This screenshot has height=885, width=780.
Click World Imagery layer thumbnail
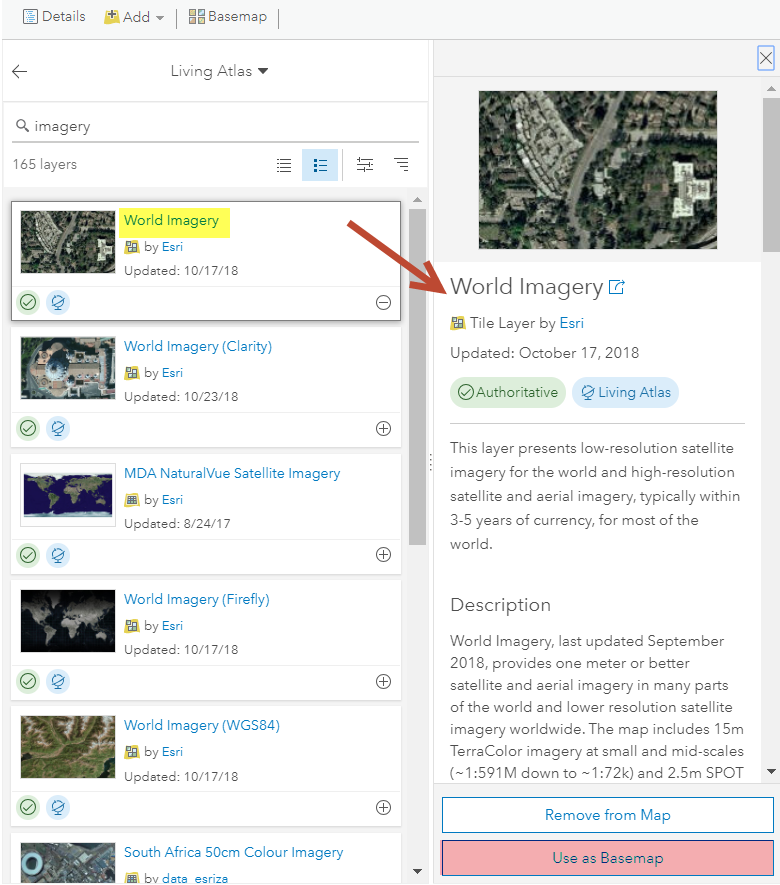pyautogui.click(x=68, y=242)
